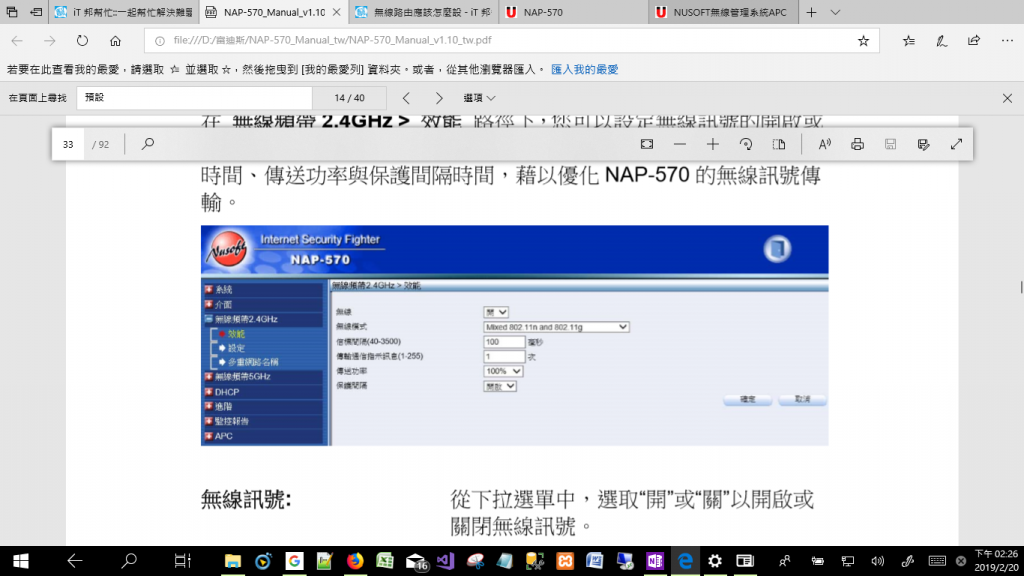The width and height of the screenshot is (1024, 576).
Task: Open volume control in system tray
Action: tap(878, 561)
